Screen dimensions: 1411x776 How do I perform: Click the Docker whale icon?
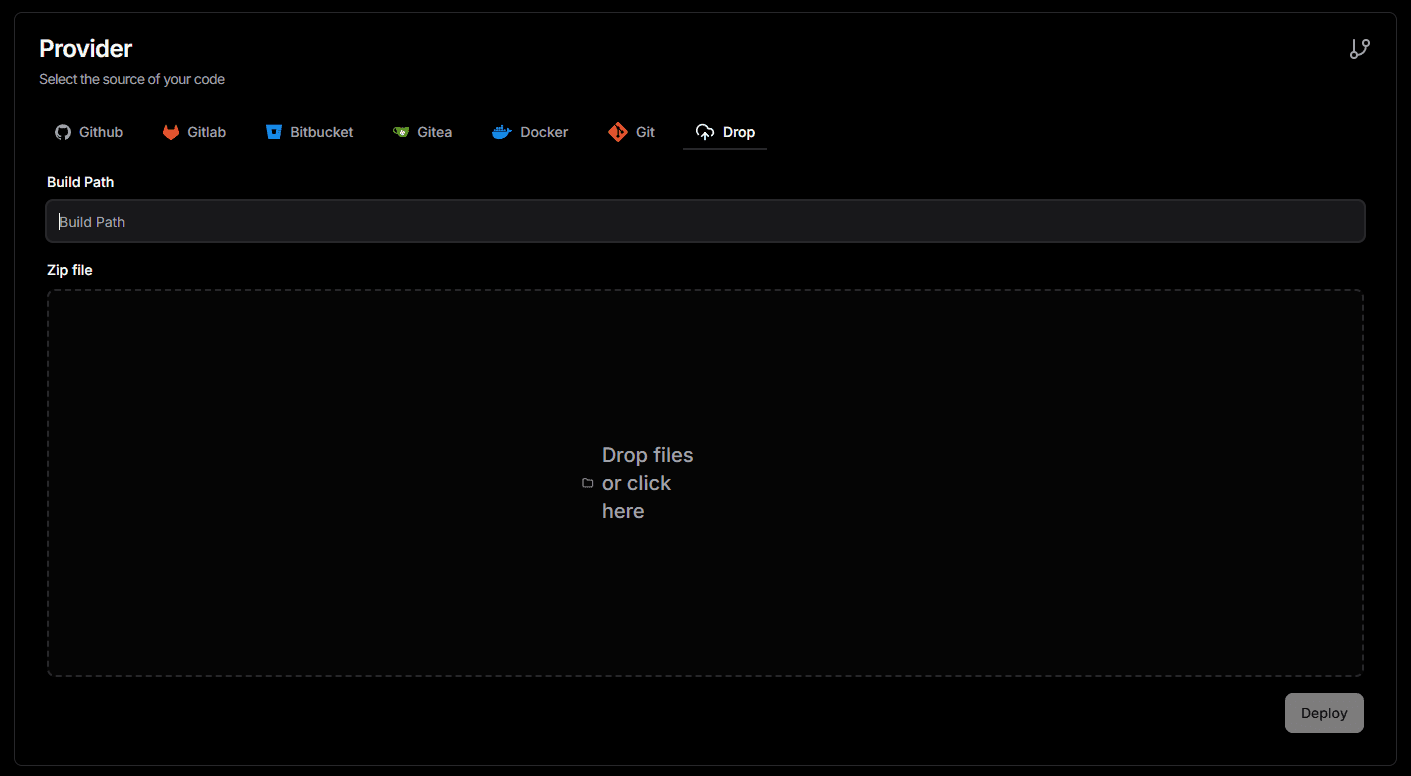(502, 132)
